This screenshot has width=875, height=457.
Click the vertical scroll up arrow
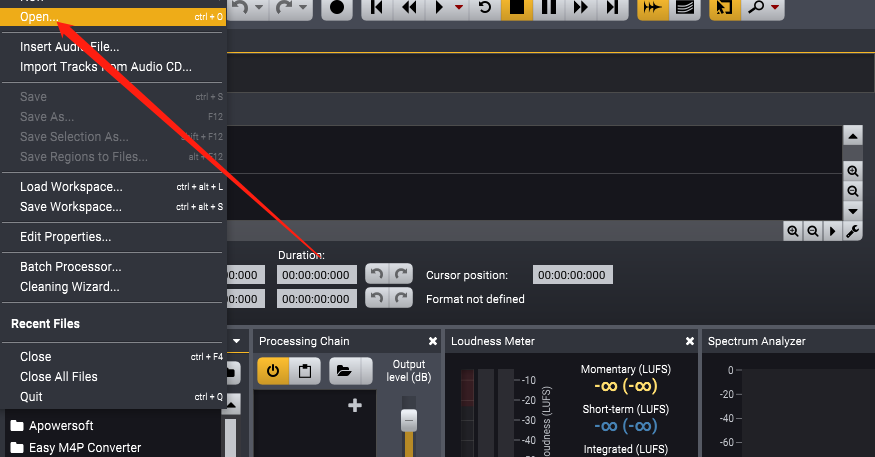(x=853, y=136)
